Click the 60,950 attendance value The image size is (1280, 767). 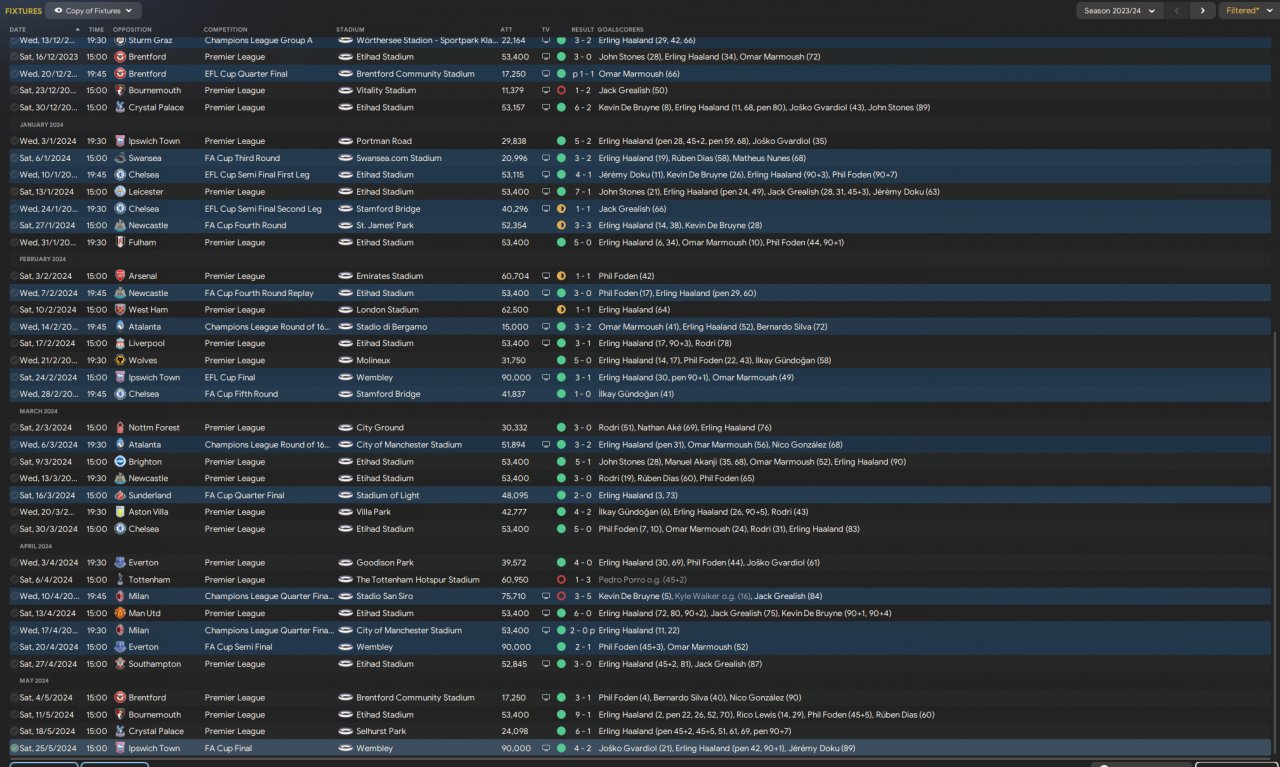pos(515,580)
